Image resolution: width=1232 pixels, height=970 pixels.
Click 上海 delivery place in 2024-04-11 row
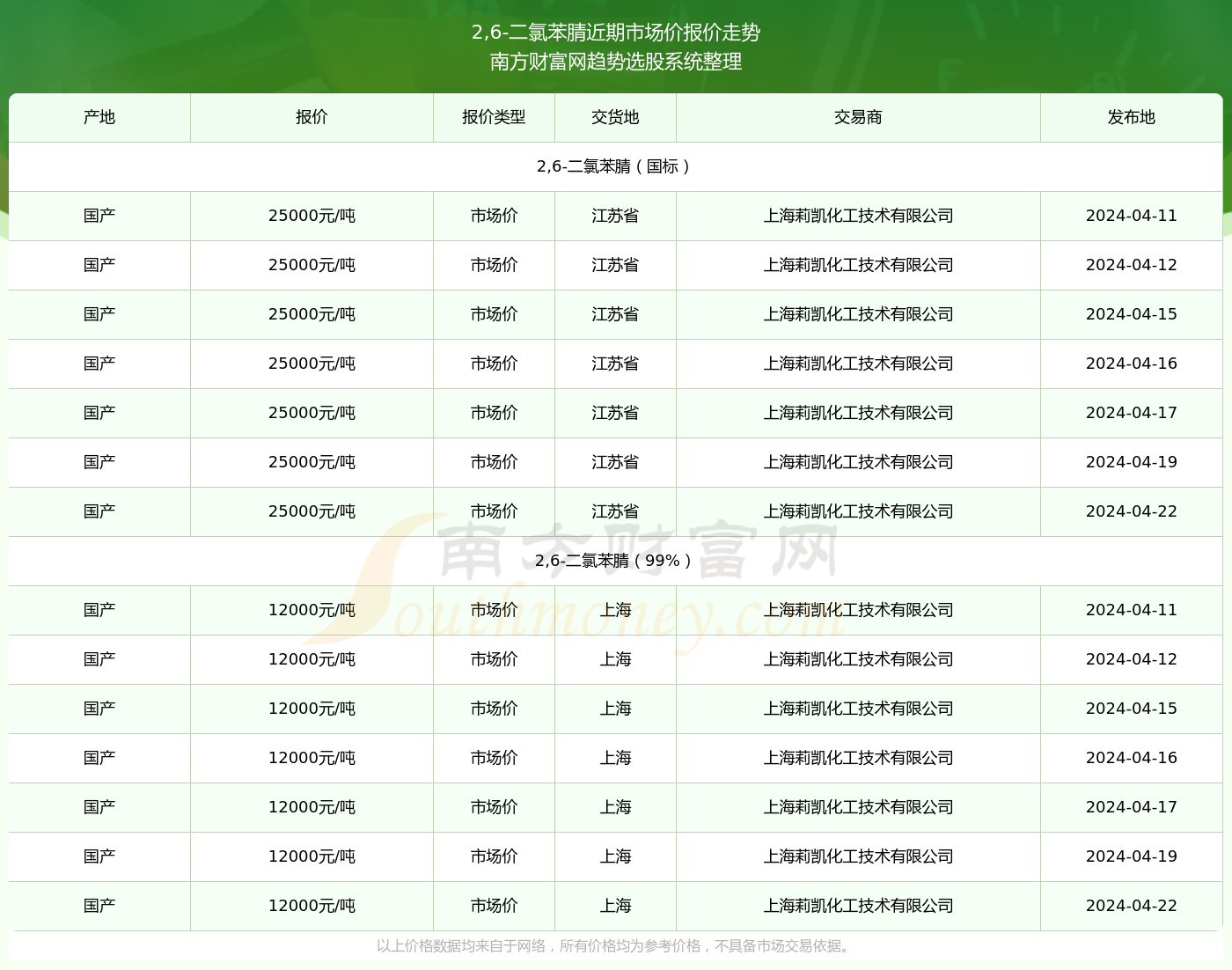[x=615, y=610]
